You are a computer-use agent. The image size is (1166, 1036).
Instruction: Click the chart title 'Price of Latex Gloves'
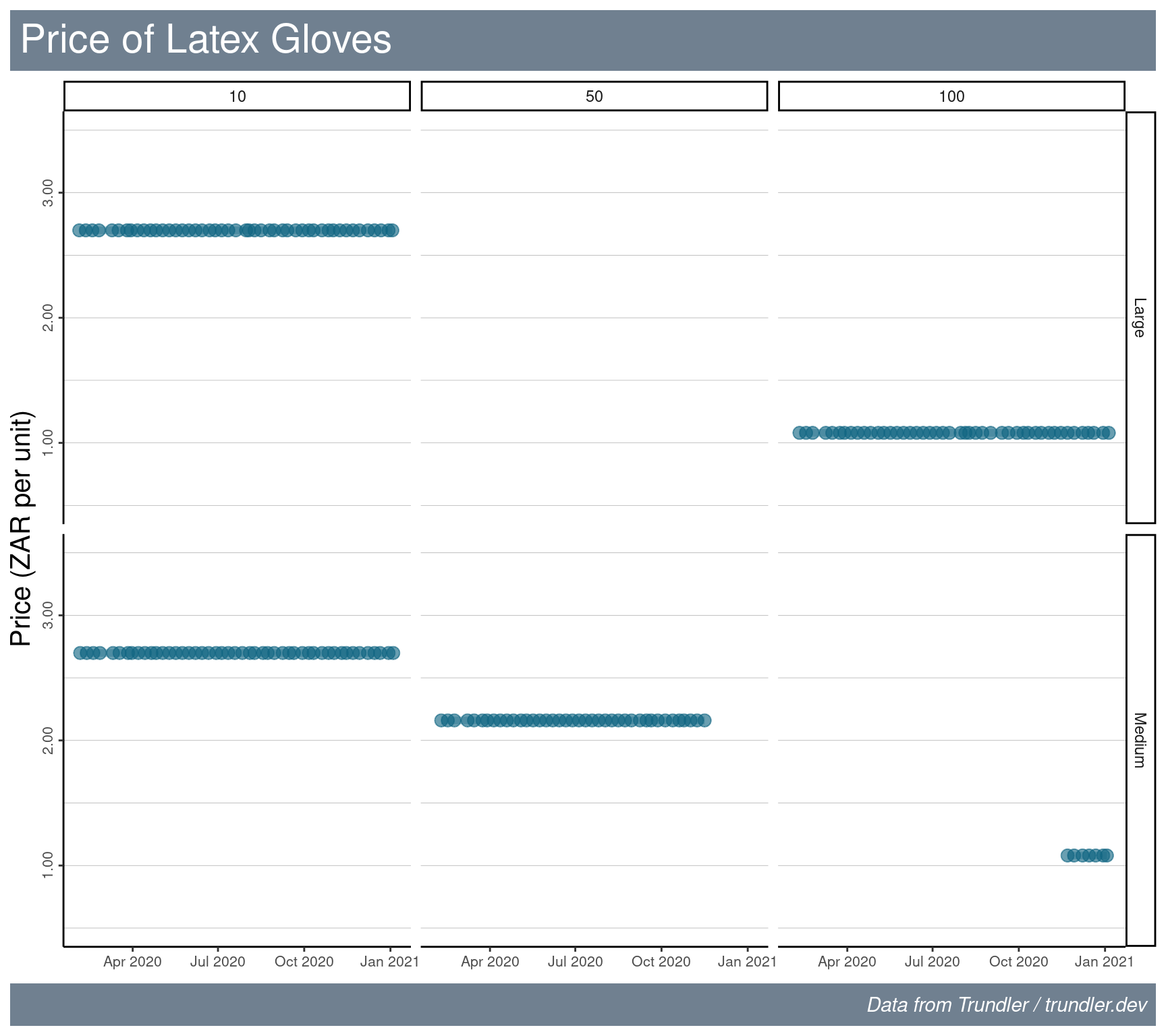click(206, 39)
